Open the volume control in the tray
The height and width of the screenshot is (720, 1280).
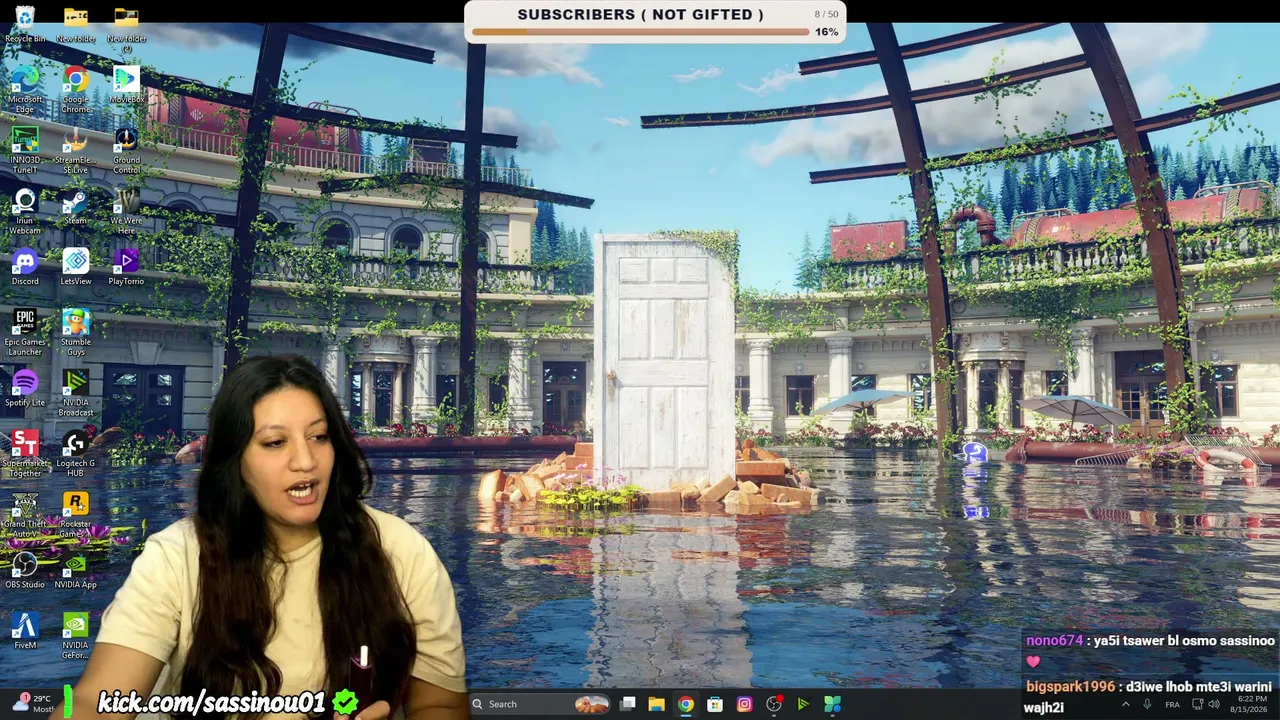1214,704
